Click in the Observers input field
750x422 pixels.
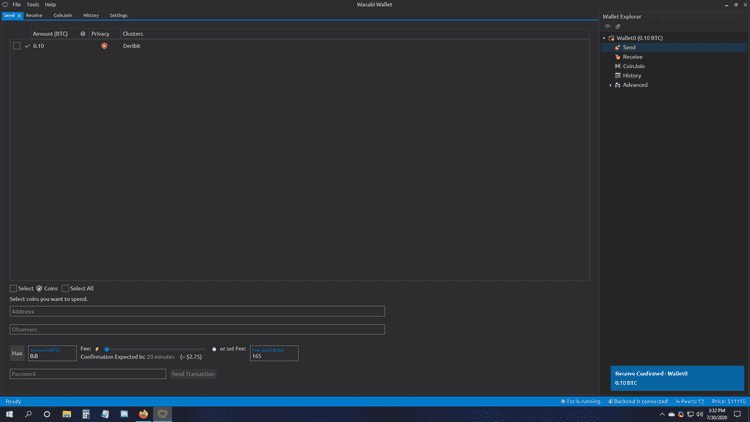[197, 329]
